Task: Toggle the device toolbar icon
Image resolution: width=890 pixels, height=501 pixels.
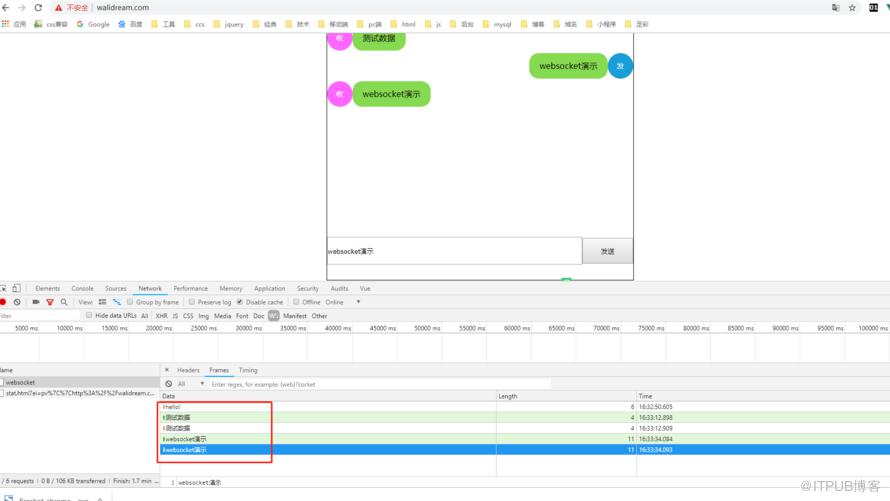Action: click(16, 288)
